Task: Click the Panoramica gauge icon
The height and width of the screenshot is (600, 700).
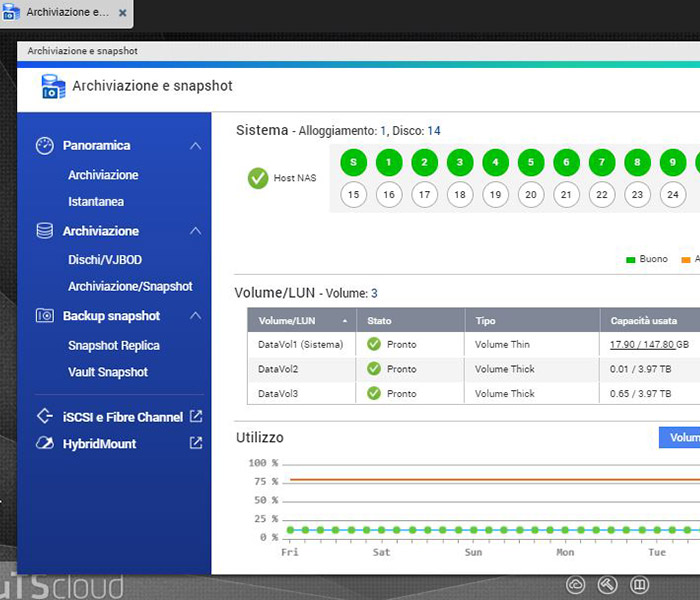Action: (44, 146)
